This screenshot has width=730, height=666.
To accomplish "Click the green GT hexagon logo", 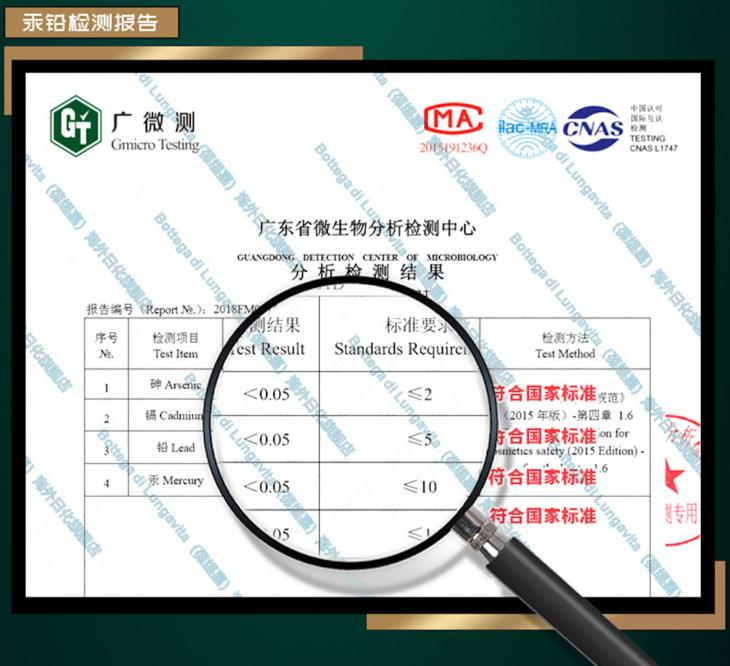I will [x=76, y=126].
